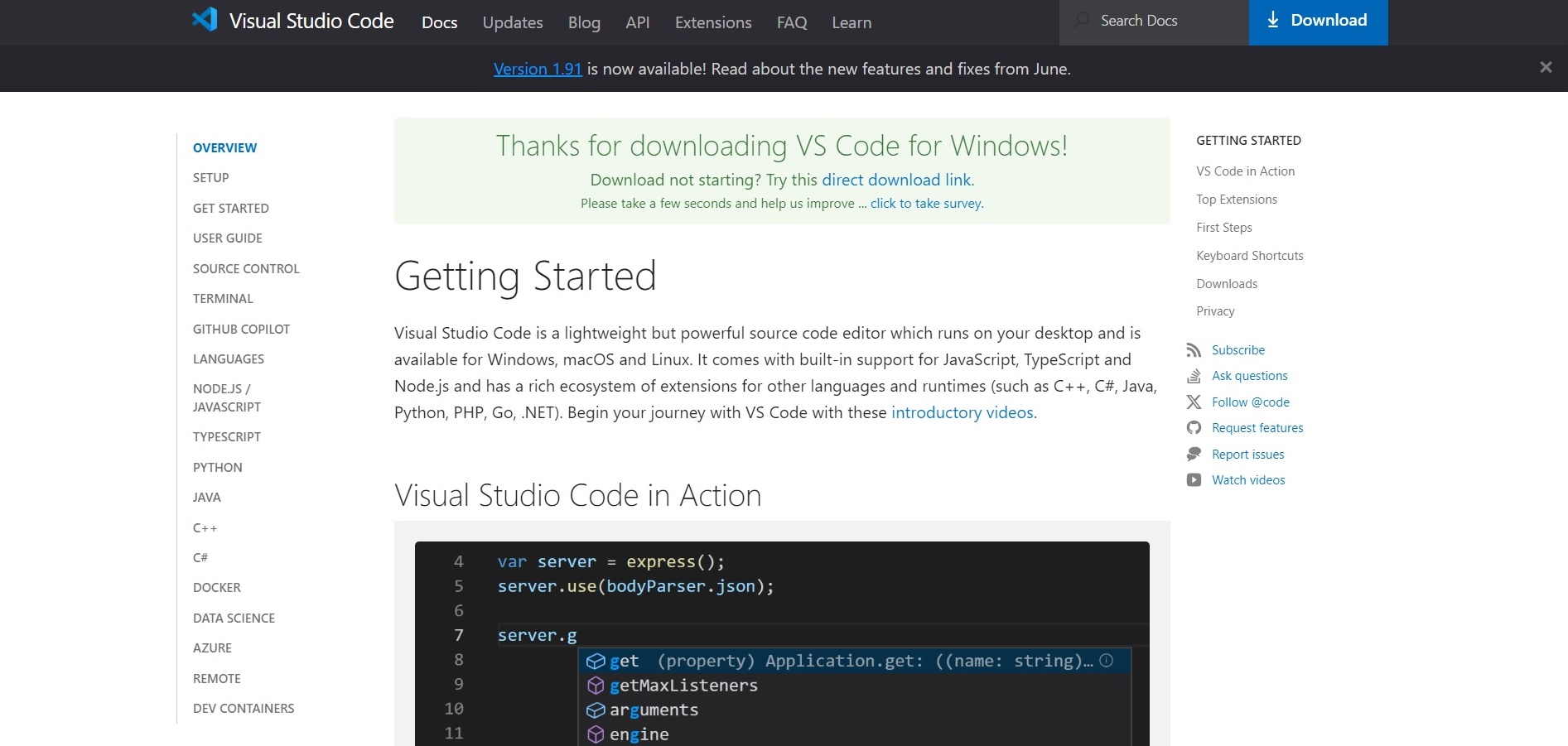Jump to First Steps section
This screenshot has height=746, width=1568.
point(1224,228)
